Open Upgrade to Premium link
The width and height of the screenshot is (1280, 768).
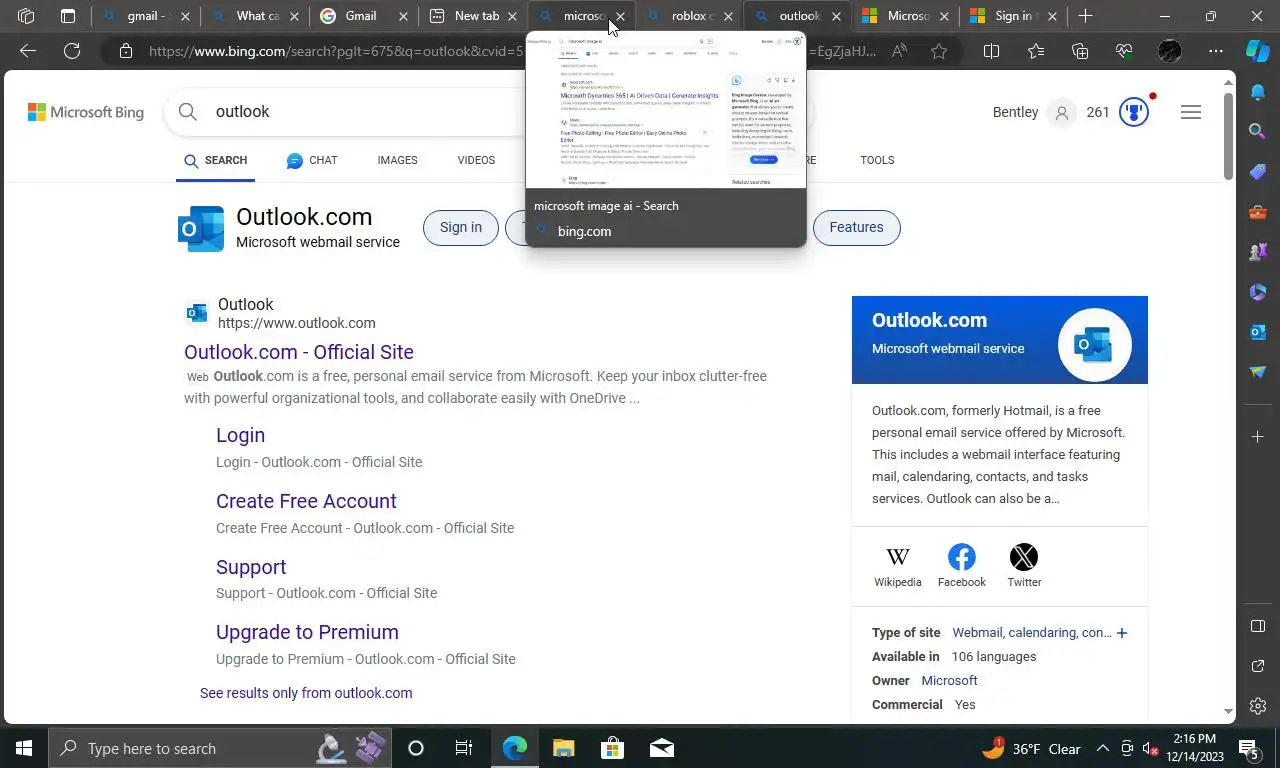[x=307, y=632]
